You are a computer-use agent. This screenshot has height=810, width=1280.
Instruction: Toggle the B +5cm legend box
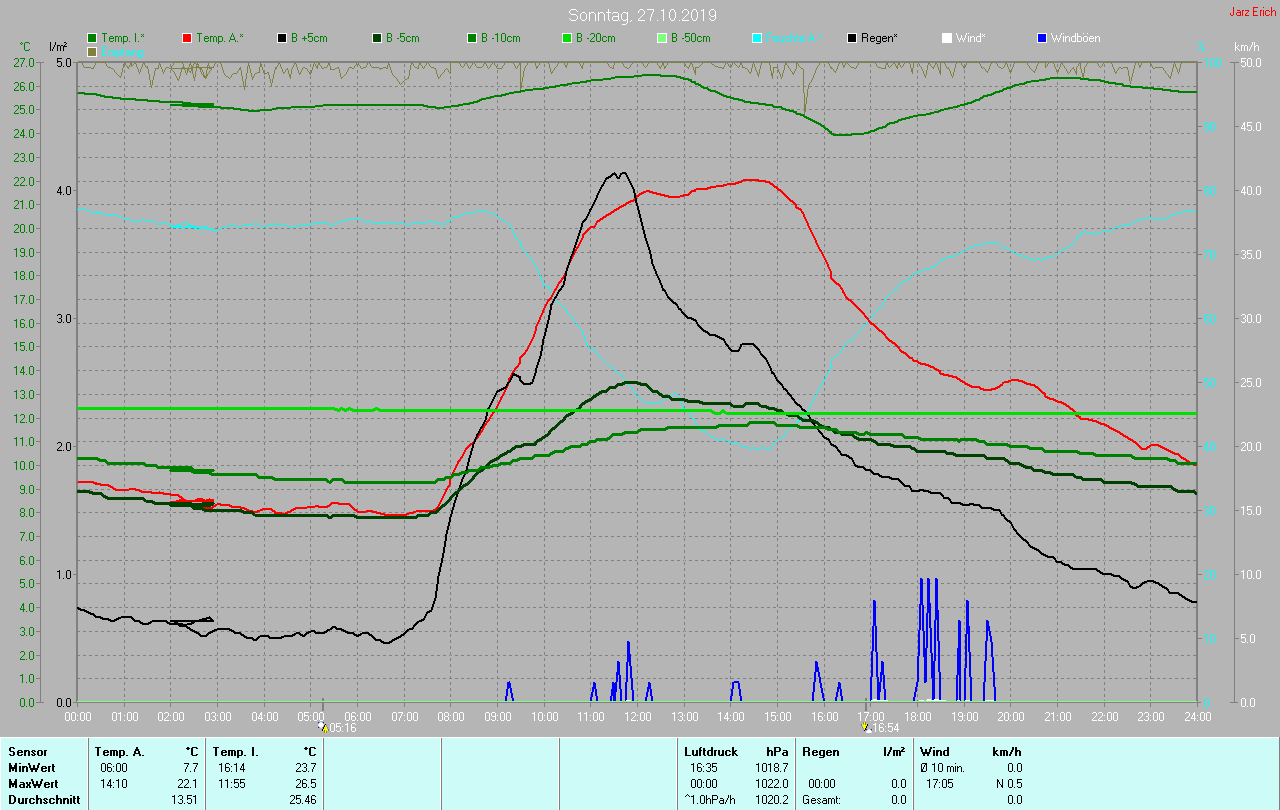283,38
